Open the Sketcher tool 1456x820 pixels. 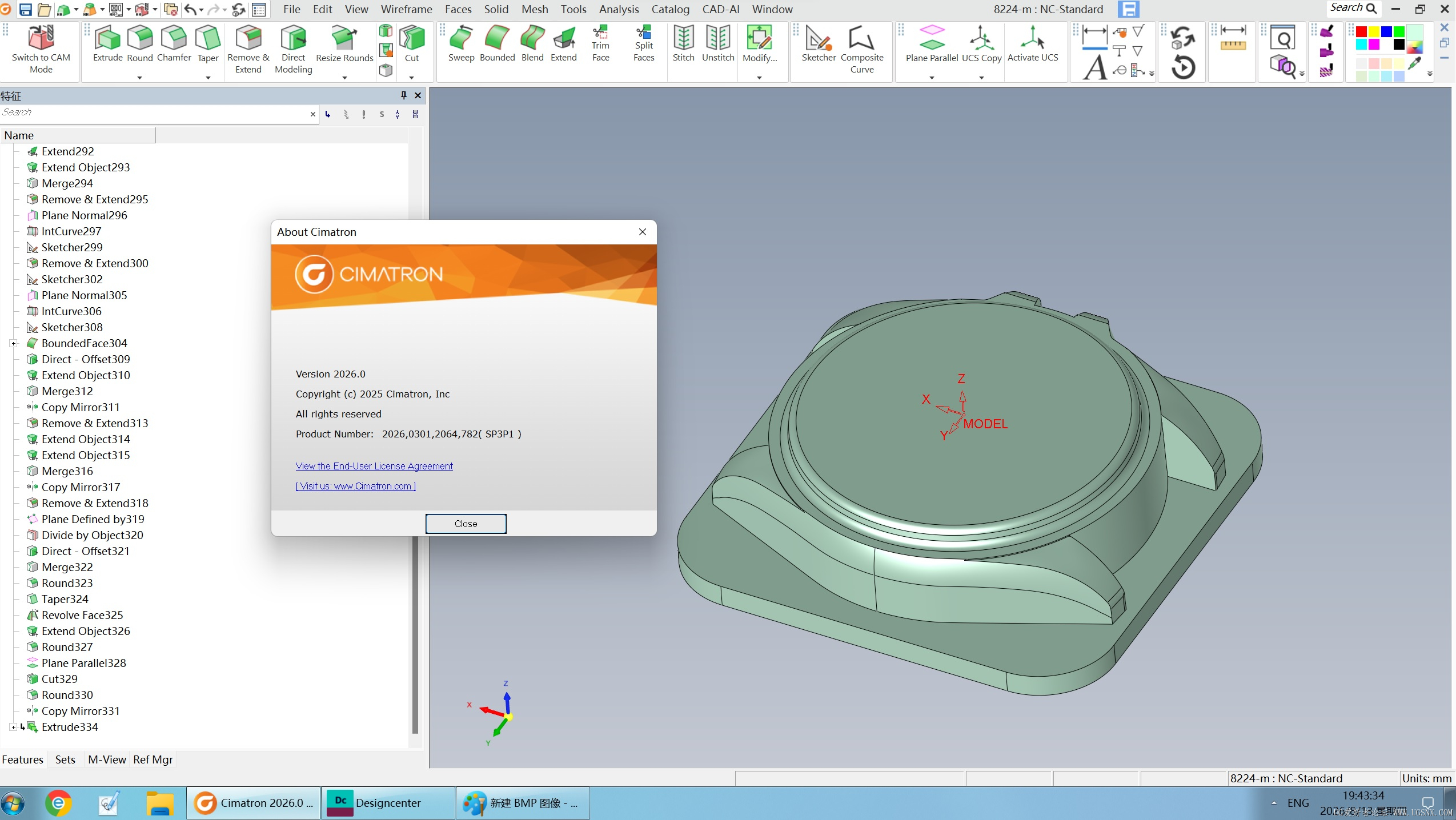point(819,44)
